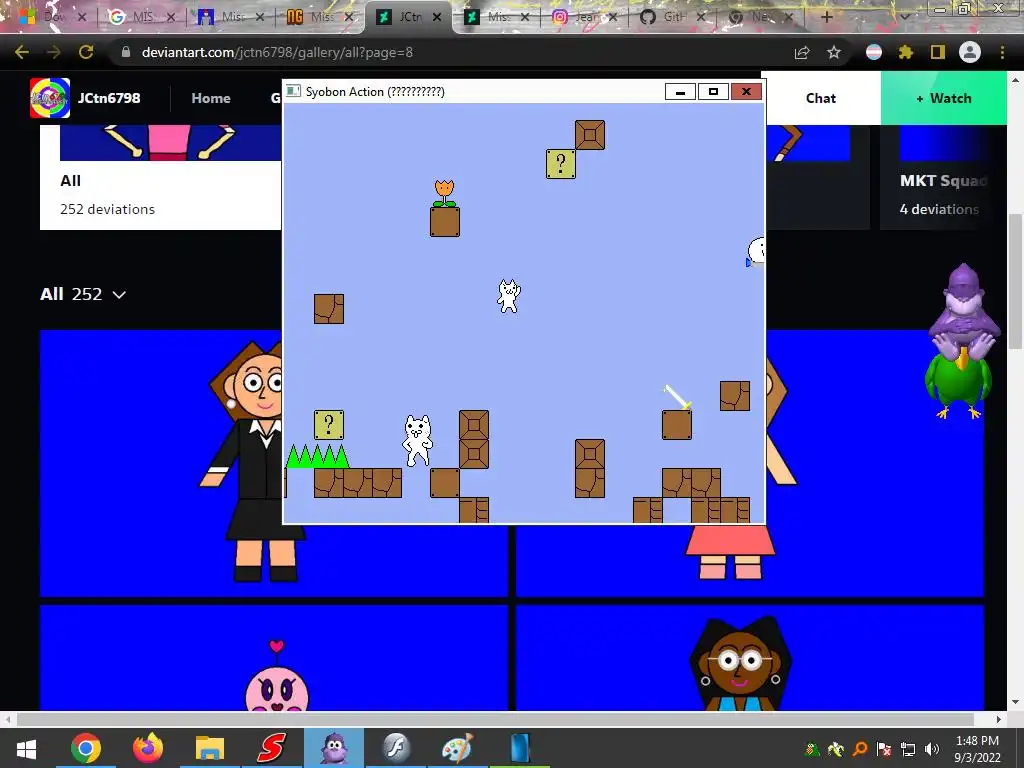Close the active JCtn DeviantArt tab
1024x768 pixels.
437,17
